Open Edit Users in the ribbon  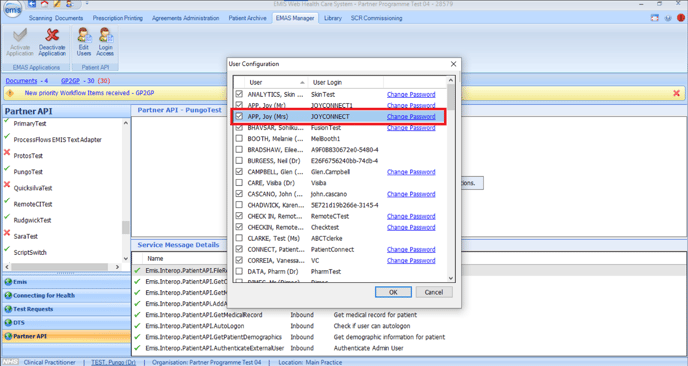[83, 42]
